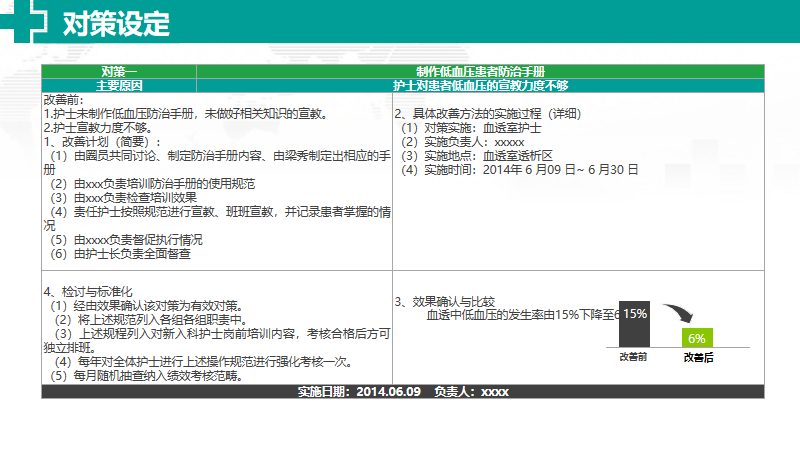800x450 pixels.
Task: Click line 2.护士宣教力度不够
Action: click(98, 128)
